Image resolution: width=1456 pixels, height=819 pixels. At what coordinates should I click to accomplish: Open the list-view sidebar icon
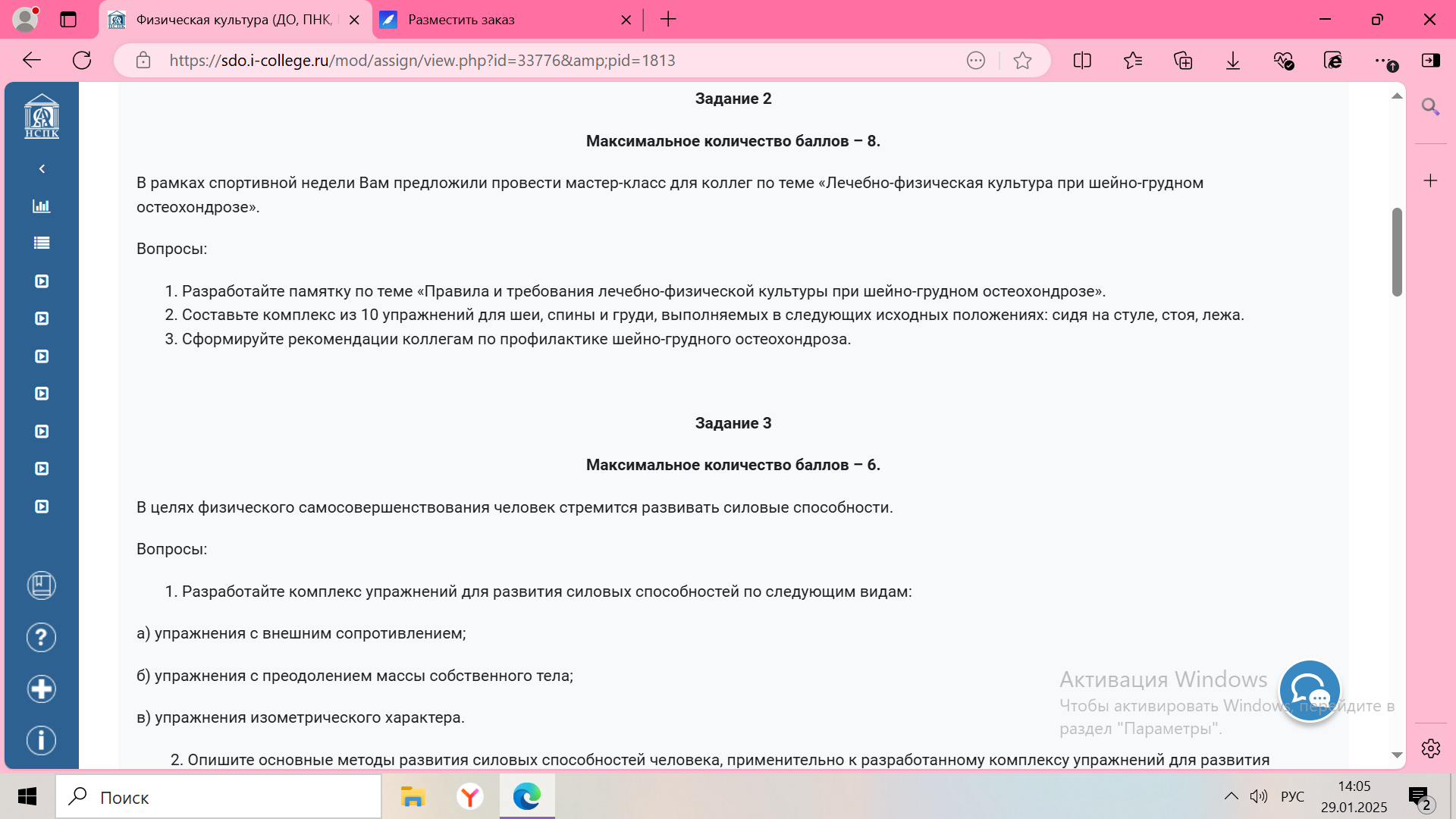(x=42, y=243)
